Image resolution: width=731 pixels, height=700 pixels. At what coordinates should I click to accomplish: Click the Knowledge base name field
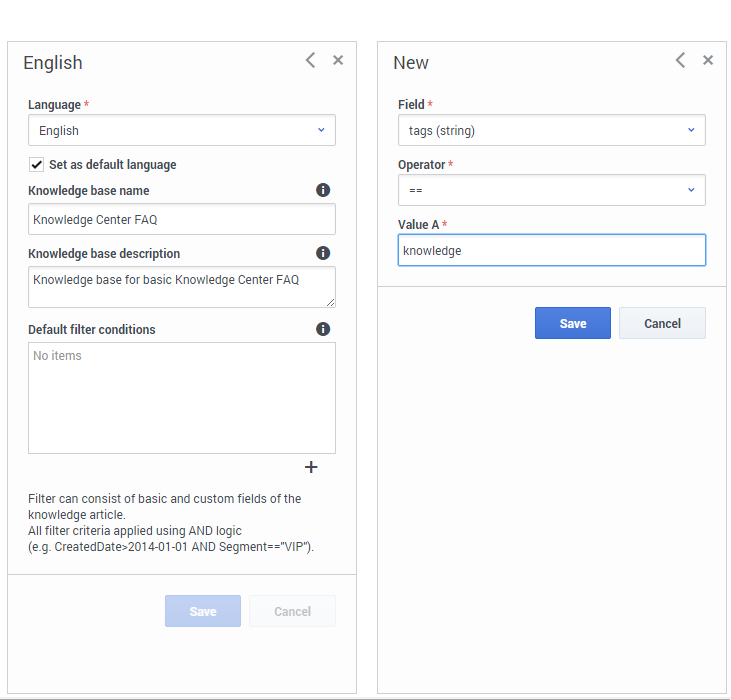point(182,219)
